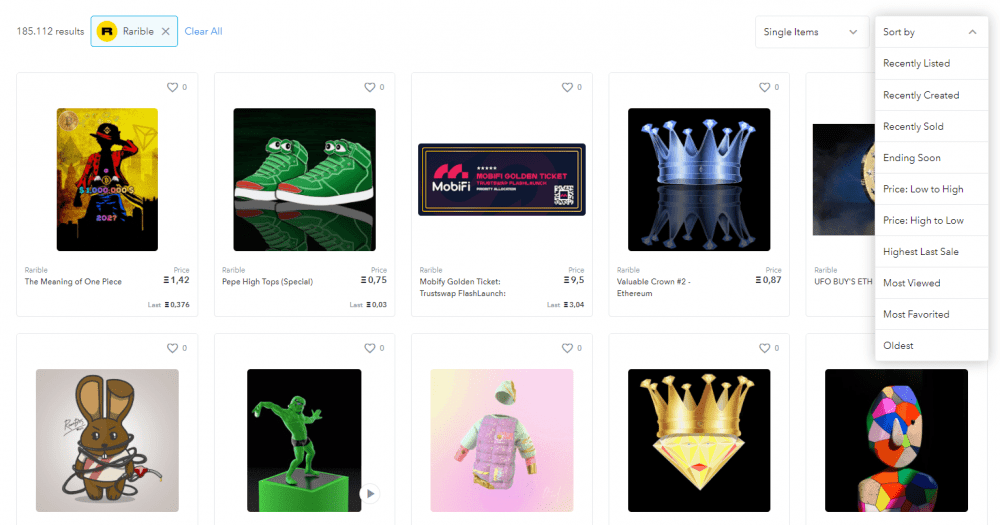1000x525 pixels.
Task: Like the Mobify Golden Ticket listing
Action: click(567, 87)
